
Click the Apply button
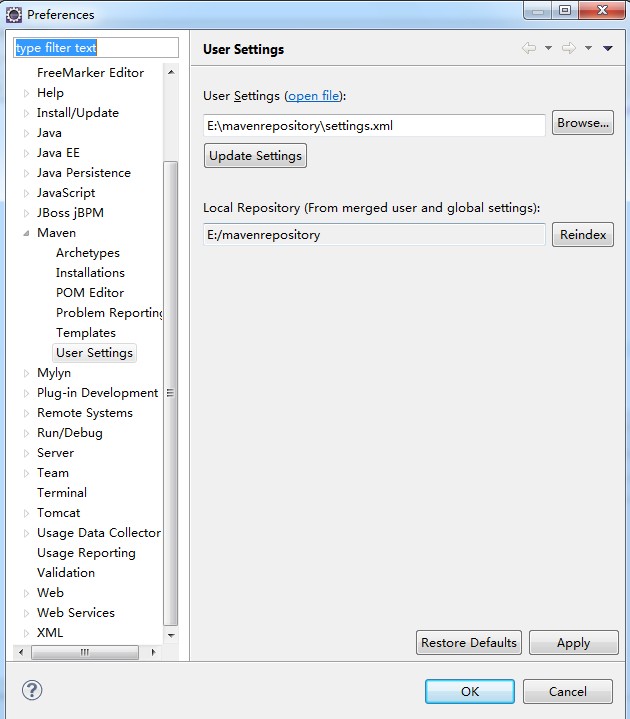574,643
